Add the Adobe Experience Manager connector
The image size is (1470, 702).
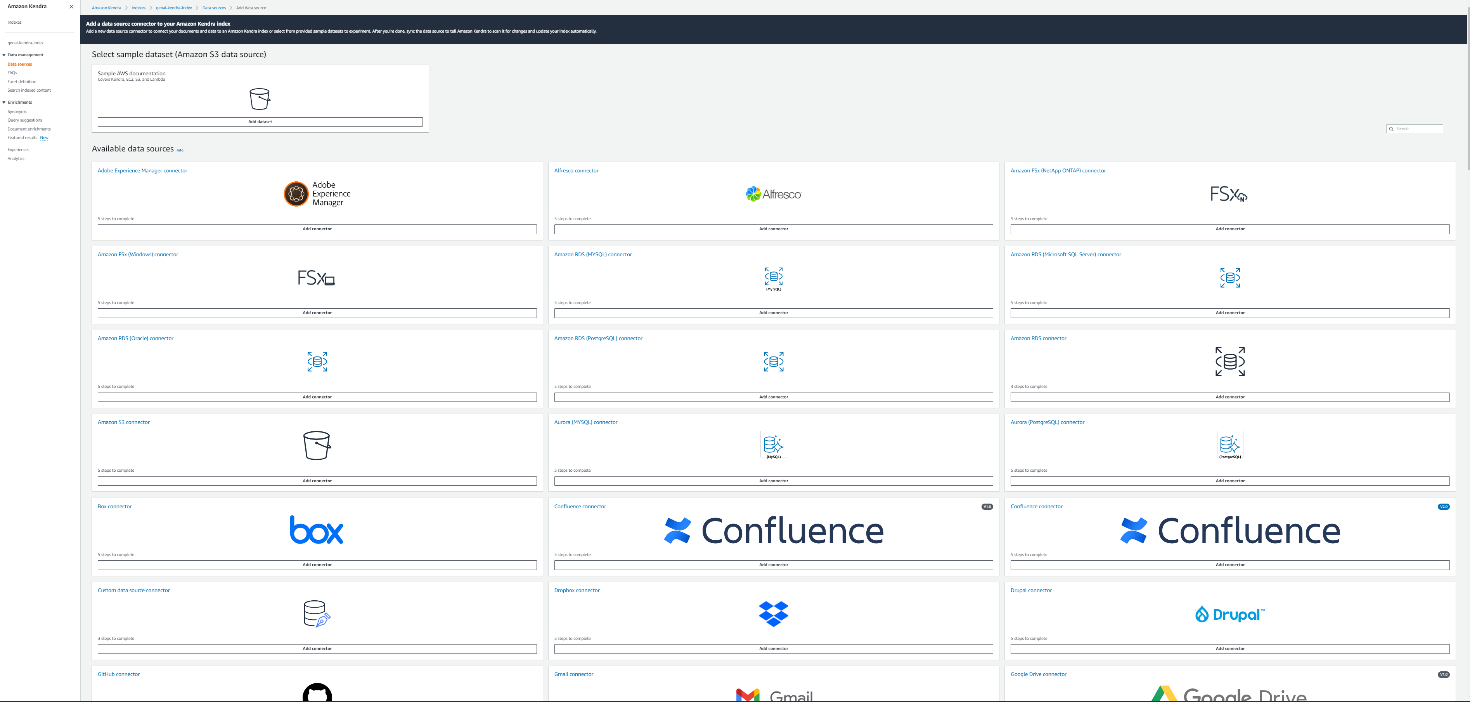click(317, 229)
